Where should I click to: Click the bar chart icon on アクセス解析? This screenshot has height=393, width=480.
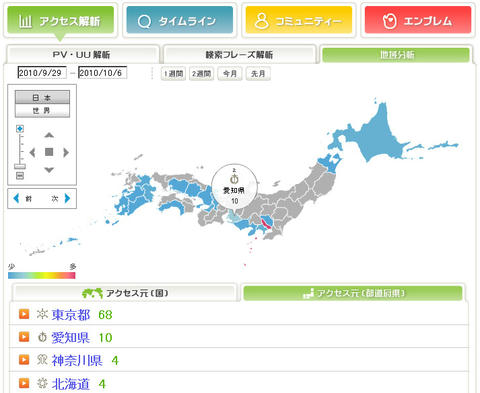(x=25, y=21)
